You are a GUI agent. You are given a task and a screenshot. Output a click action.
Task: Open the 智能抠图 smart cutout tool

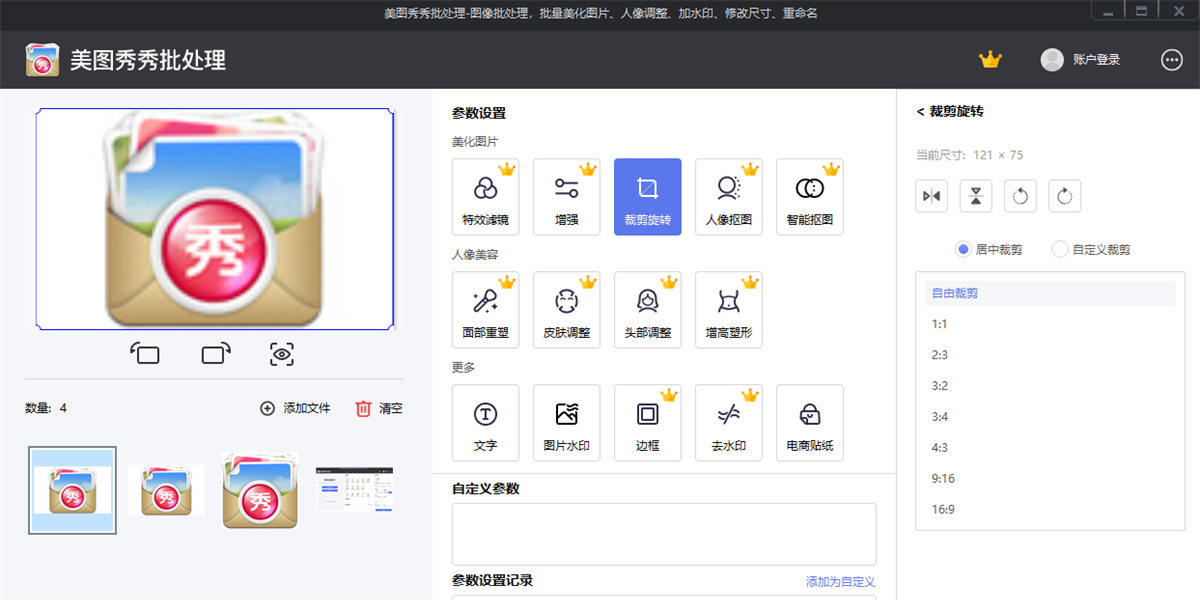(x=809, y=197)
